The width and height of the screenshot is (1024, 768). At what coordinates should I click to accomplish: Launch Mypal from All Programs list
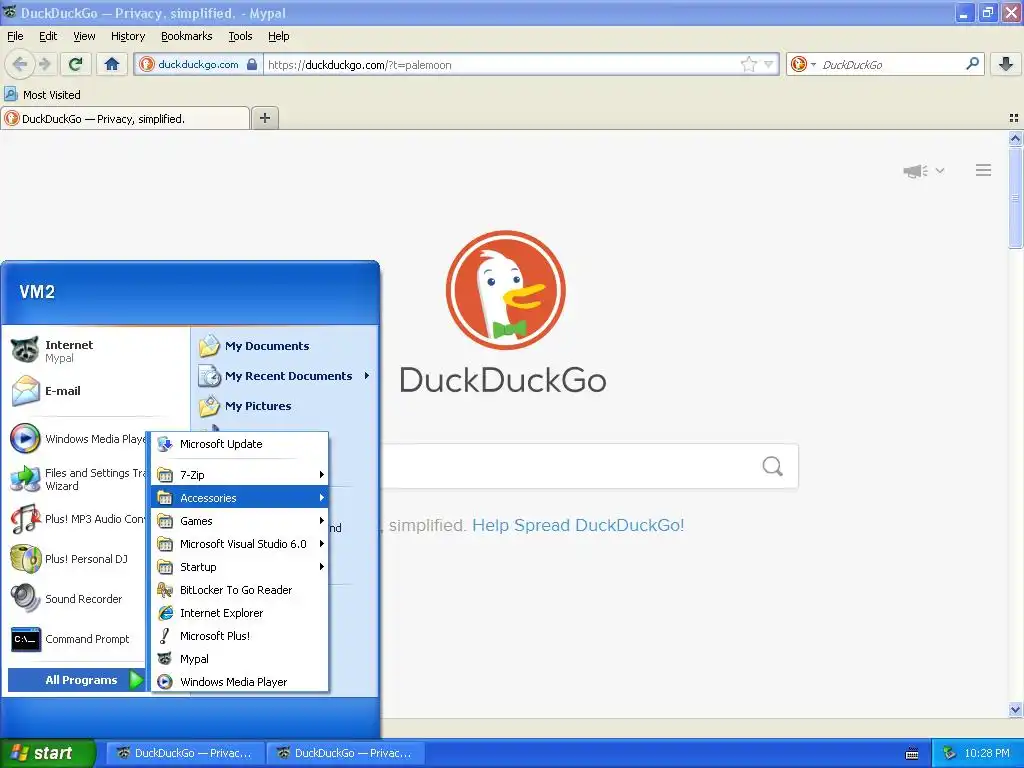tap(240, 659)
